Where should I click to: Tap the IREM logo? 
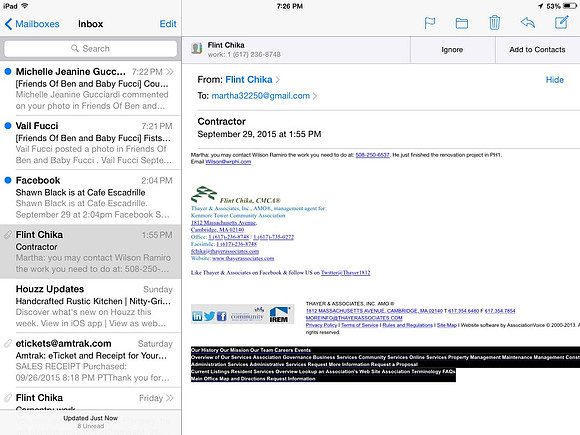coord(279,315)
